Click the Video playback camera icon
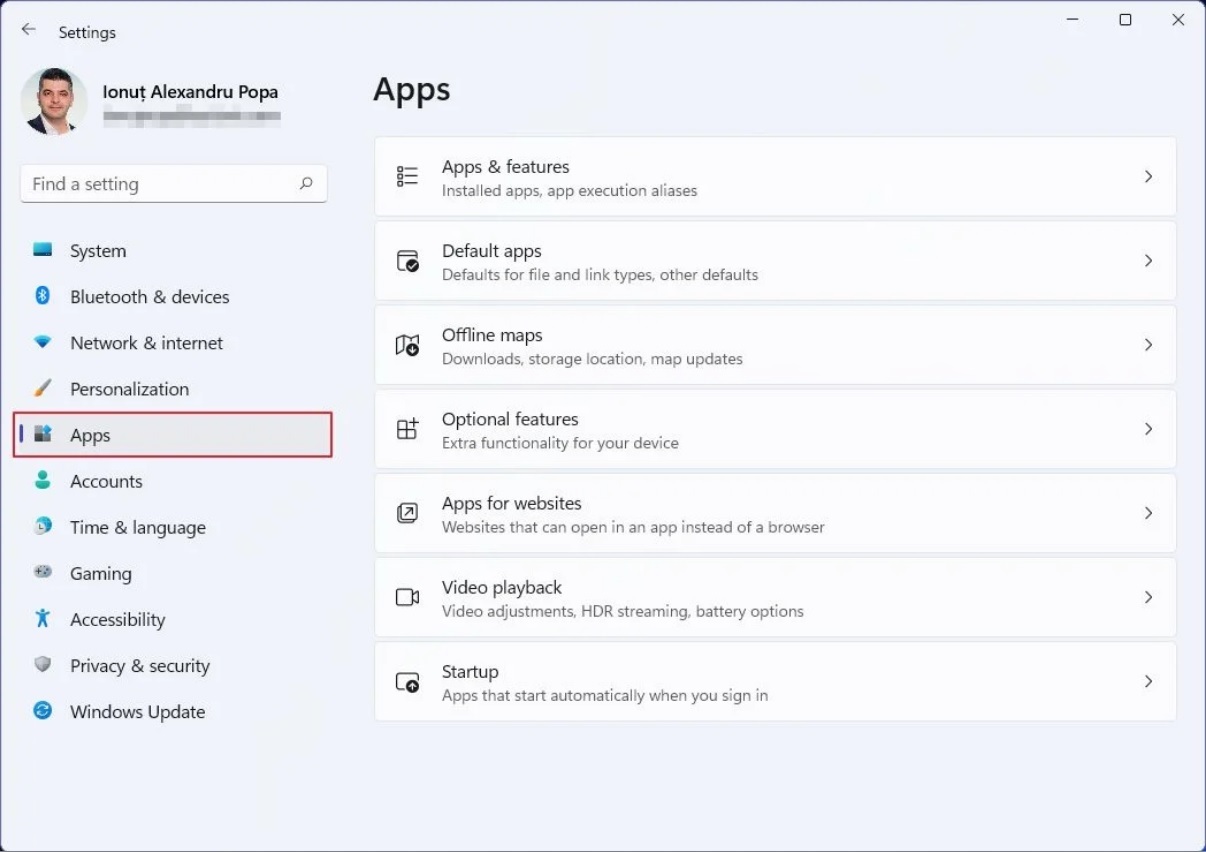 pyautogui.click(x=407, y=597)
